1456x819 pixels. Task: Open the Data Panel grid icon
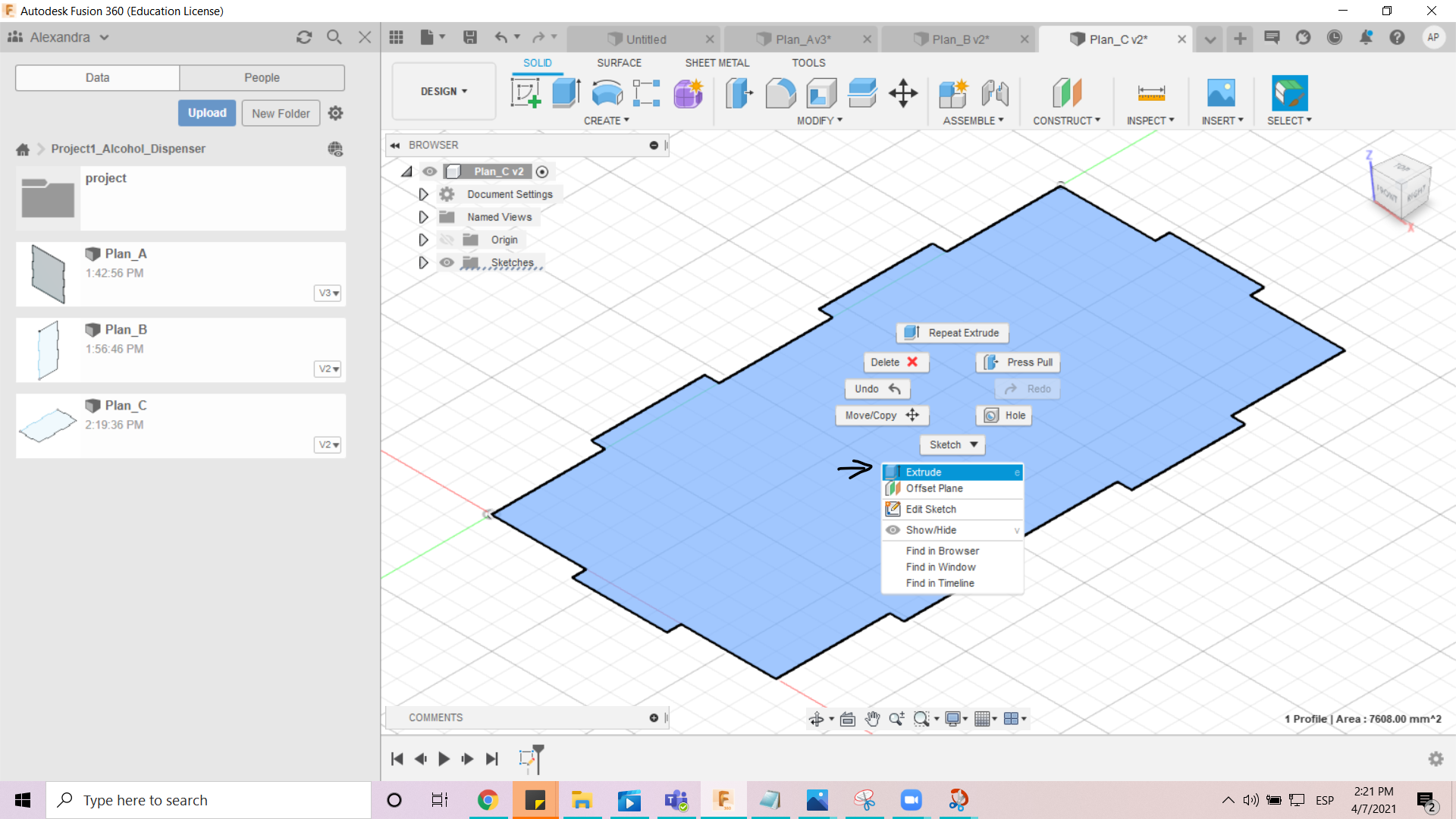pos(396,37)
